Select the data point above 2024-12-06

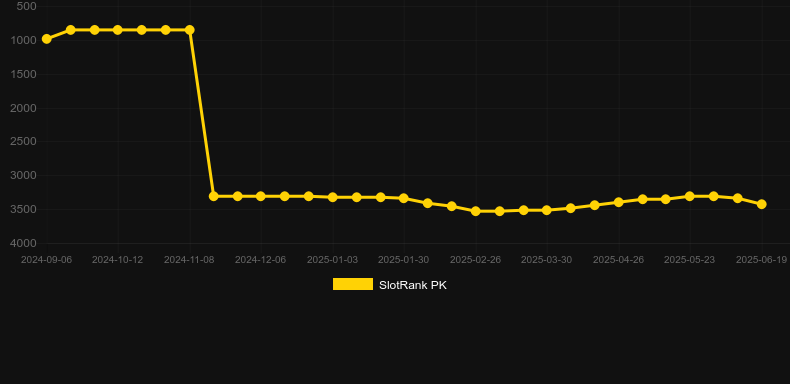pyautogui.click(x=260, y=196)
